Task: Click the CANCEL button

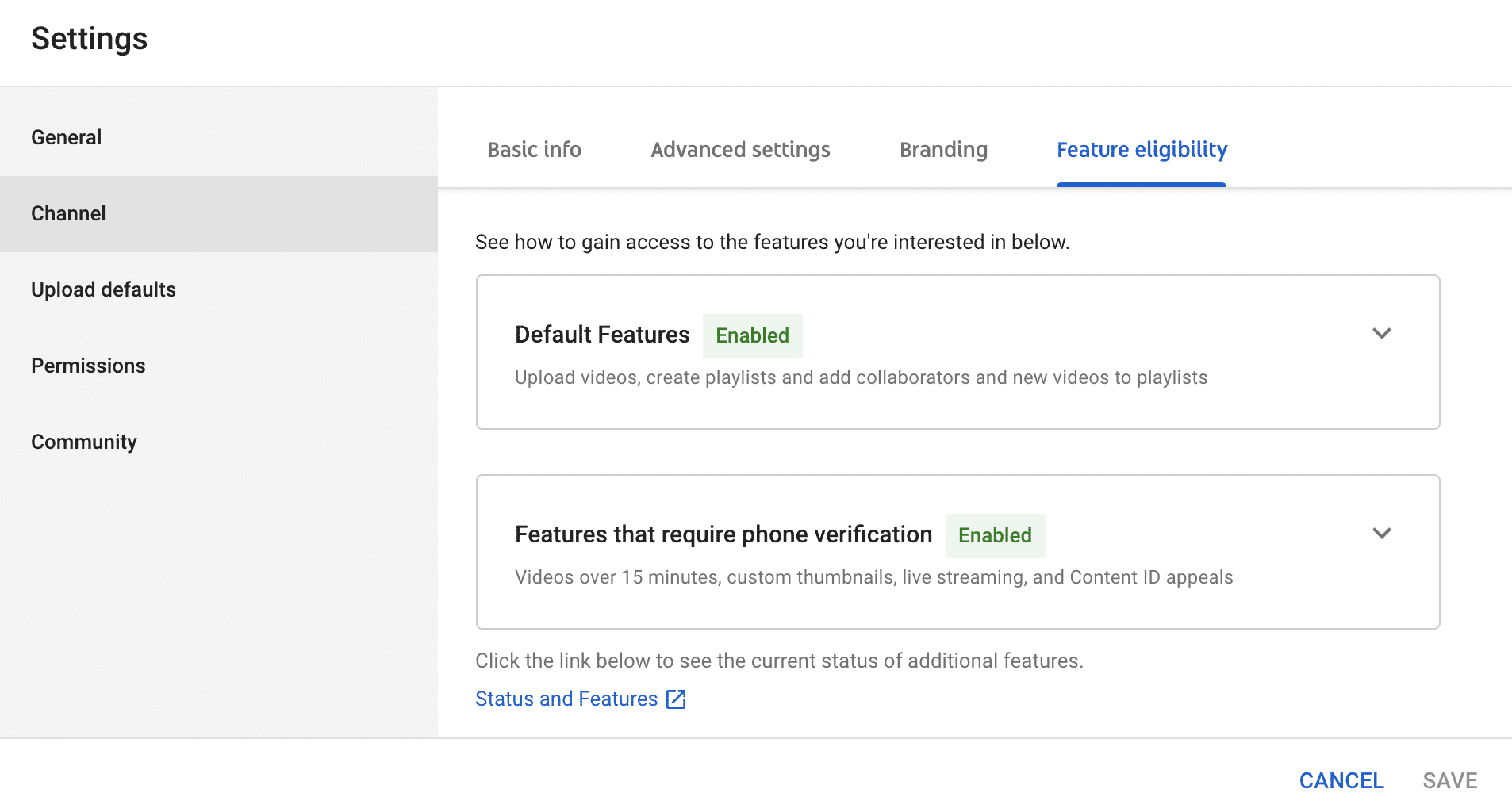Action: coord(1341,780)
